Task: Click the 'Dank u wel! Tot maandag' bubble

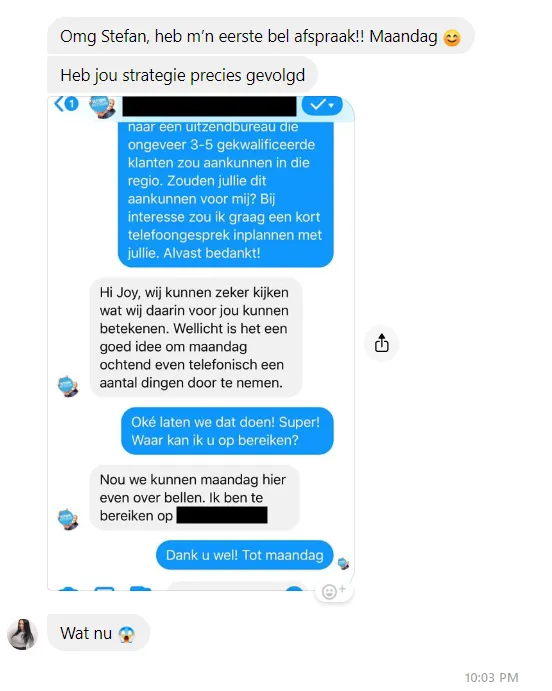Action: click(x=245, y=555)
